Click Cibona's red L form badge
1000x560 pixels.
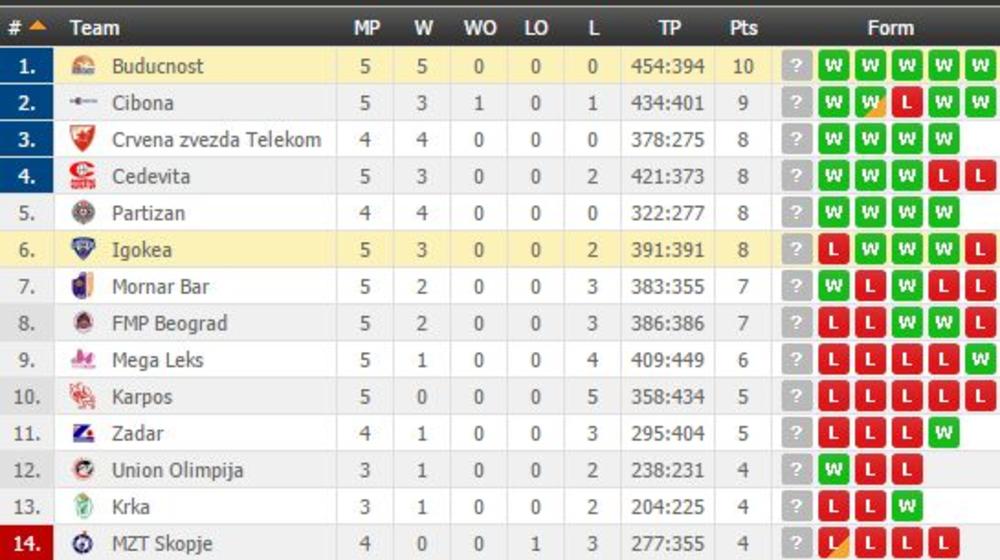click(x=906, y=103)
